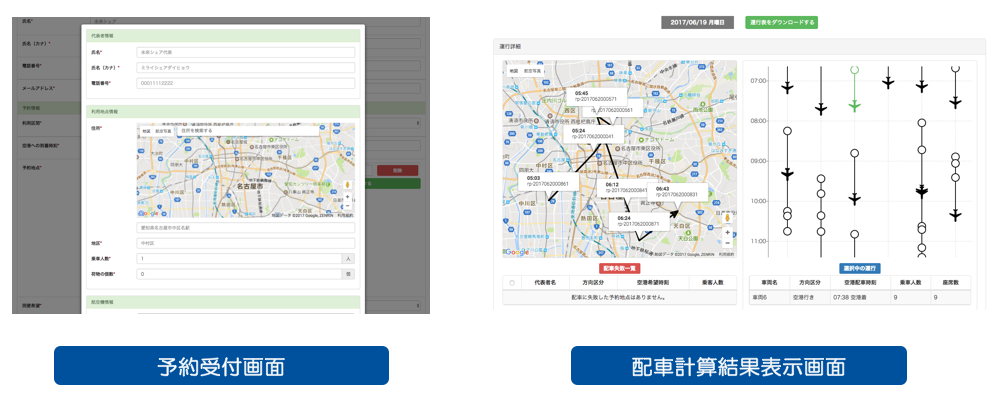Viewport: 1000px width, 400px height.
Task: Click 運行表をダウンロードする download button
Action: click(781, 21)
